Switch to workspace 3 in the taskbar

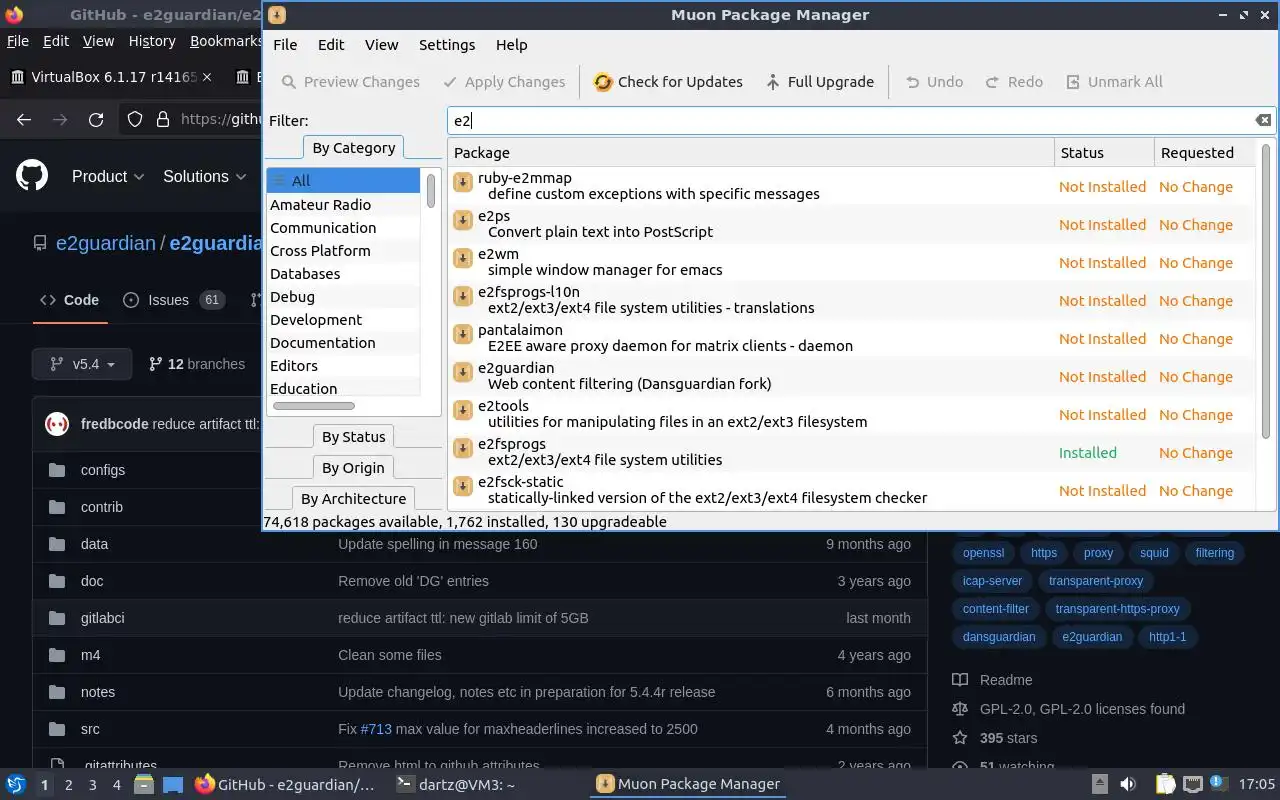coord(93,785)
